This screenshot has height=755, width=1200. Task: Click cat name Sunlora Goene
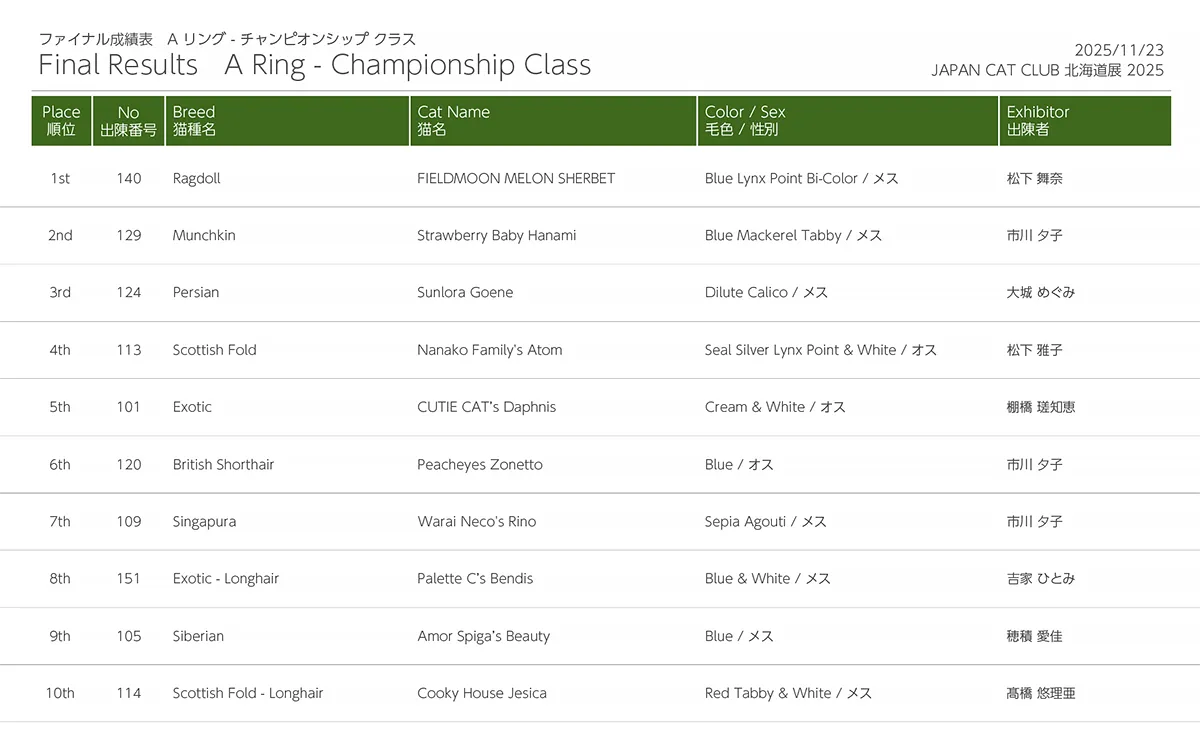coord(465,293)
